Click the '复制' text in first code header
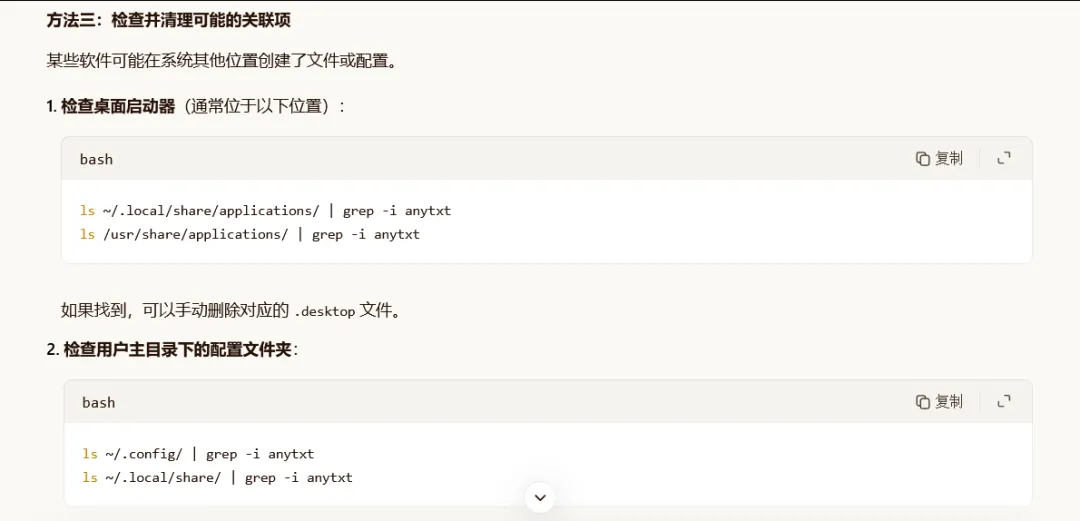This screenshot has height=521, width=1080. click(x=948, y=159)
